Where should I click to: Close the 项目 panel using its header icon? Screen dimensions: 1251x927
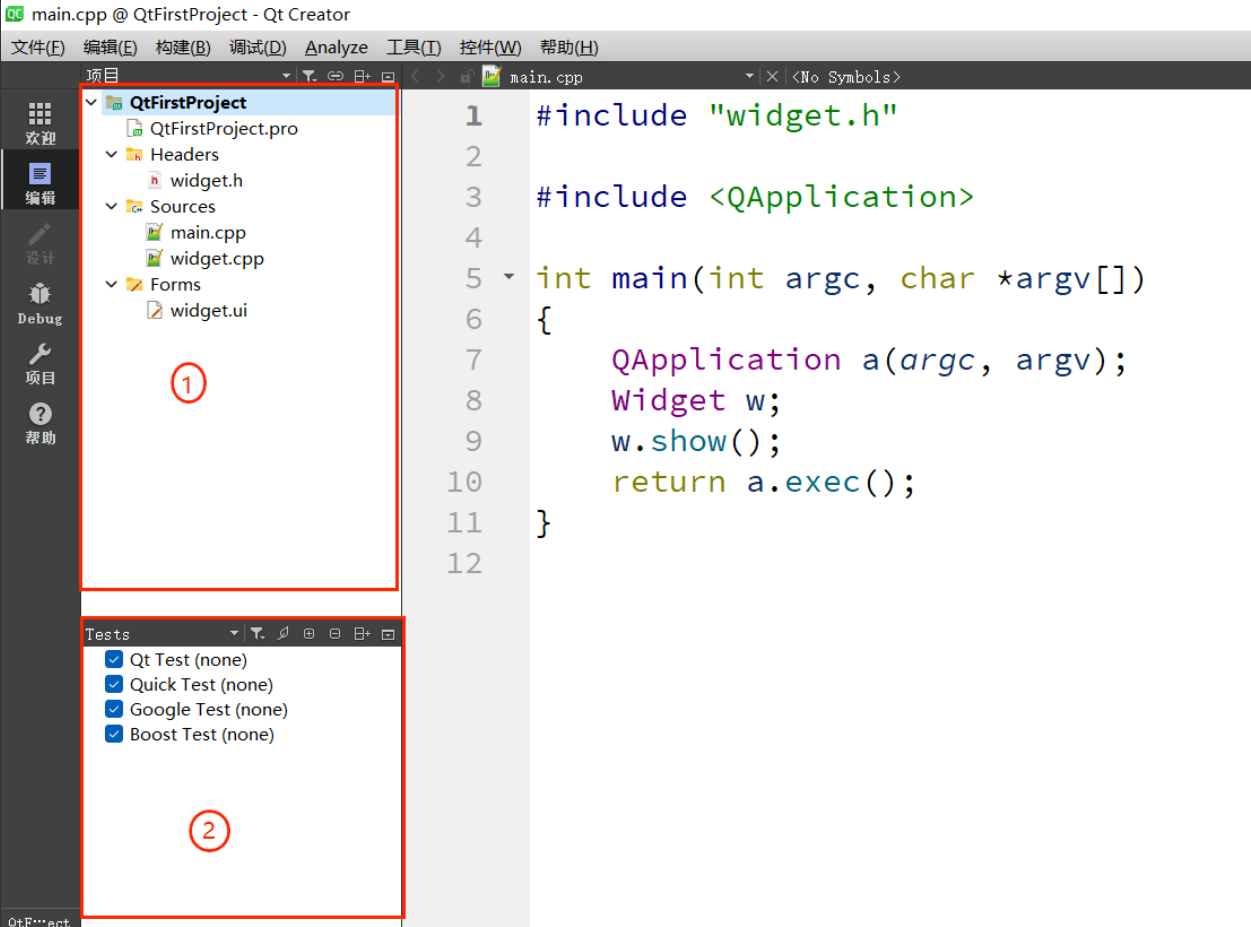[x=388, y=76]
